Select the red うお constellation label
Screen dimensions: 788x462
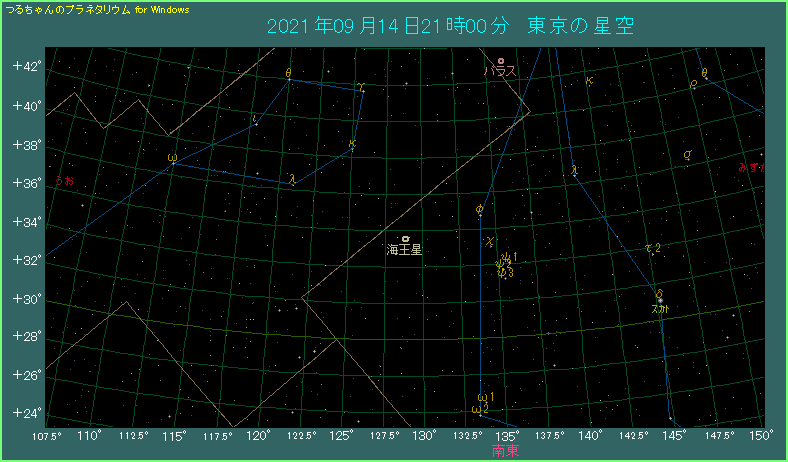pos(64,181)
